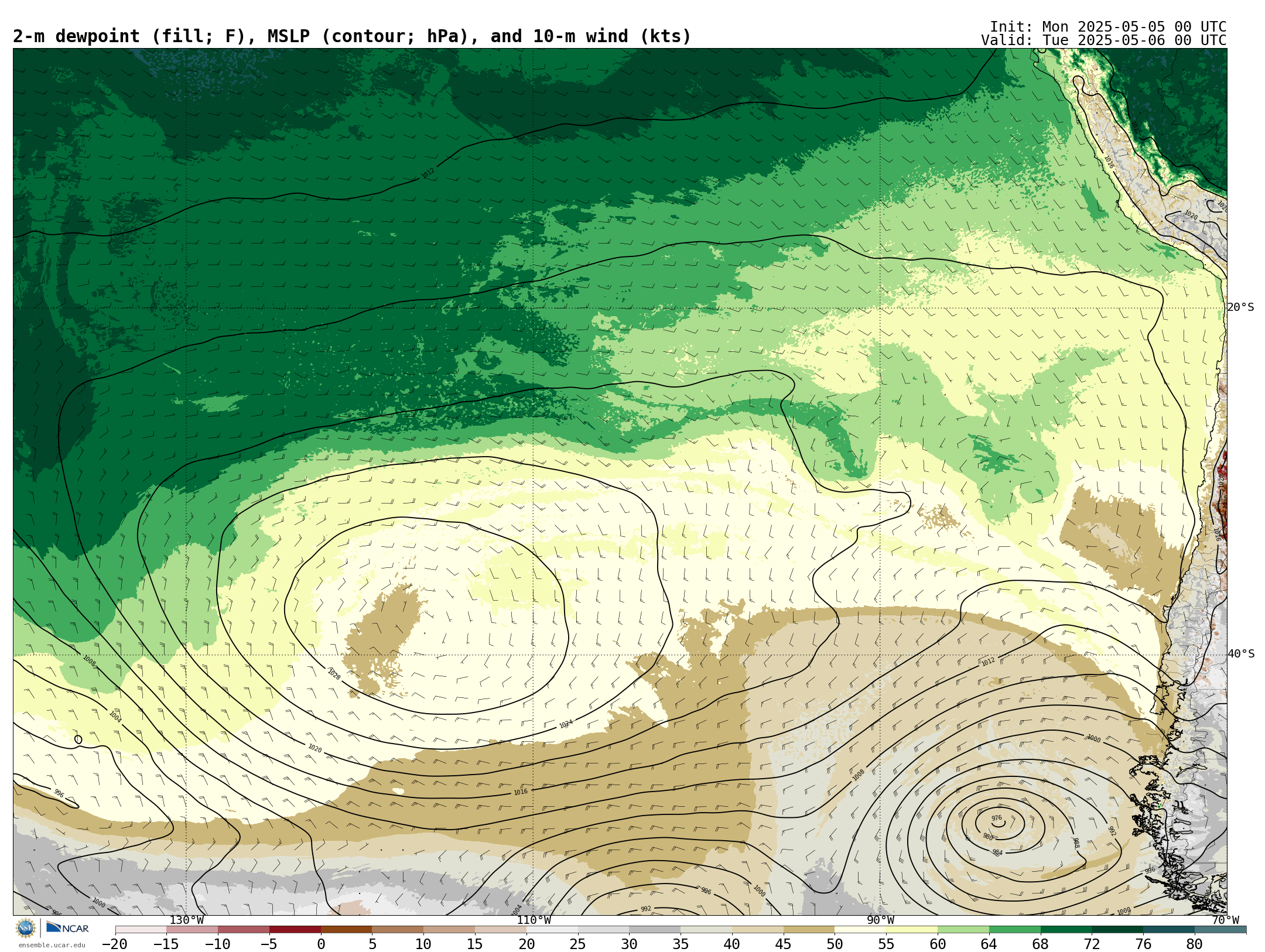Pick the 50 to 55 pale yellow swatch
This screenshot has height=952, width=1265.
861,930
